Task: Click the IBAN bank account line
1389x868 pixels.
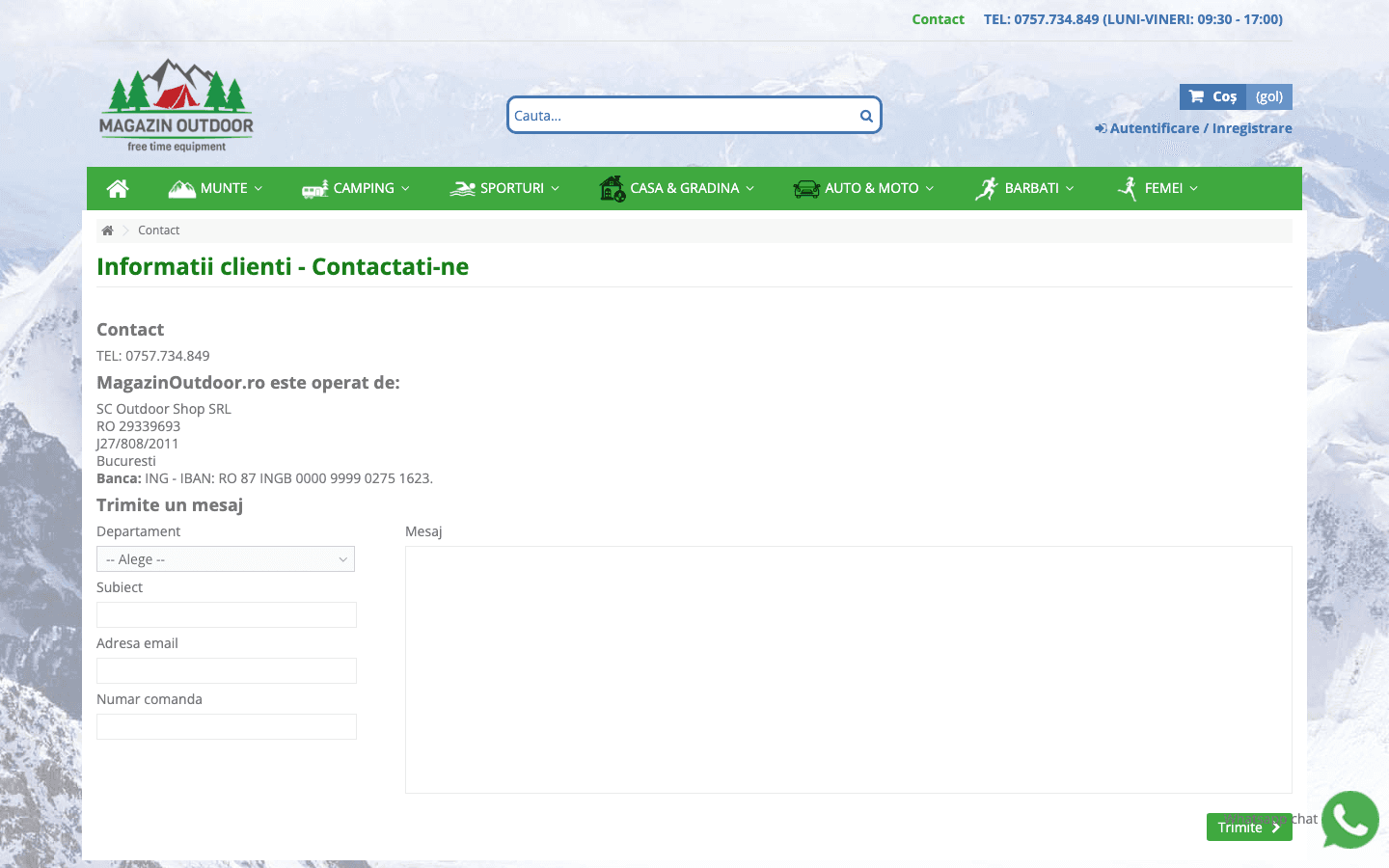Action: (264, 478)
